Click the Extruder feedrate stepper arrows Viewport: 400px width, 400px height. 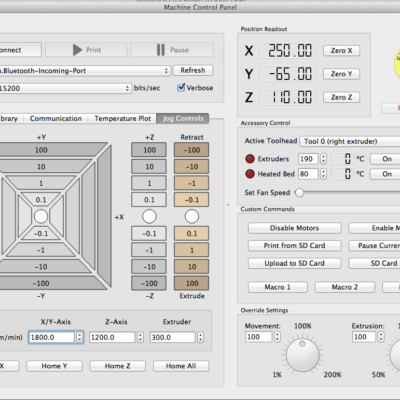[x=200, y=337]
